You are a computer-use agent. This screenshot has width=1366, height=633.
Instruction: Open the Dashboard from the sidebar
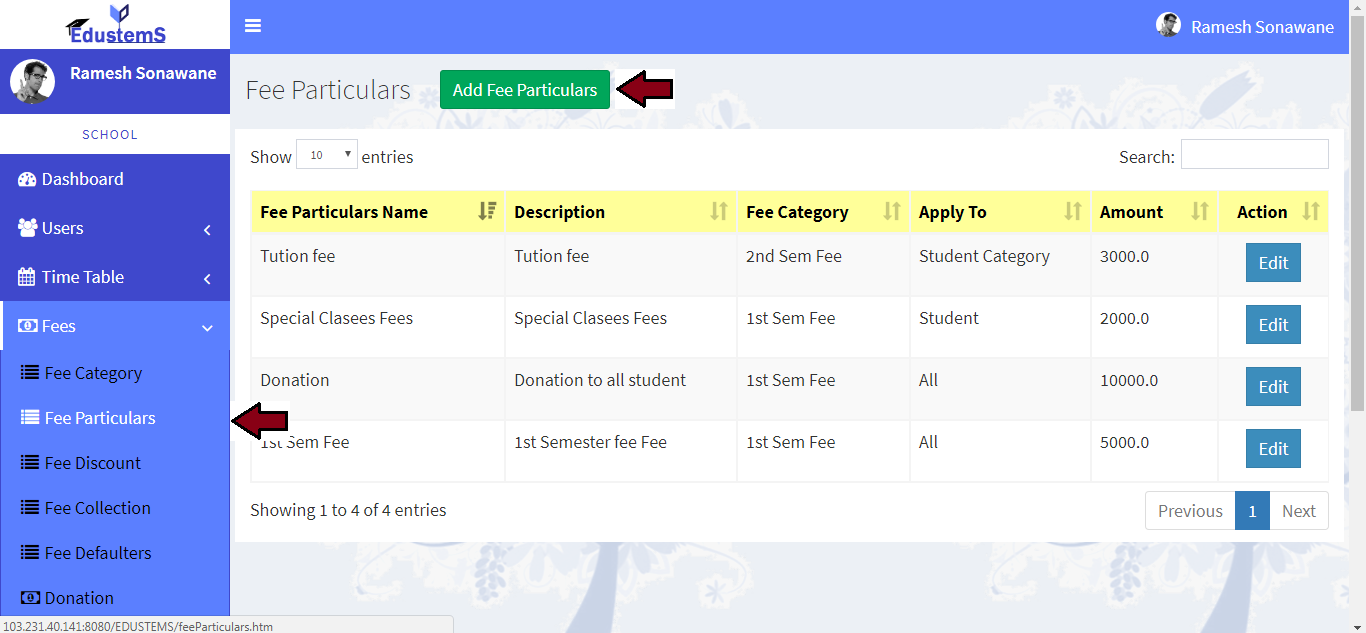[27, 179]
